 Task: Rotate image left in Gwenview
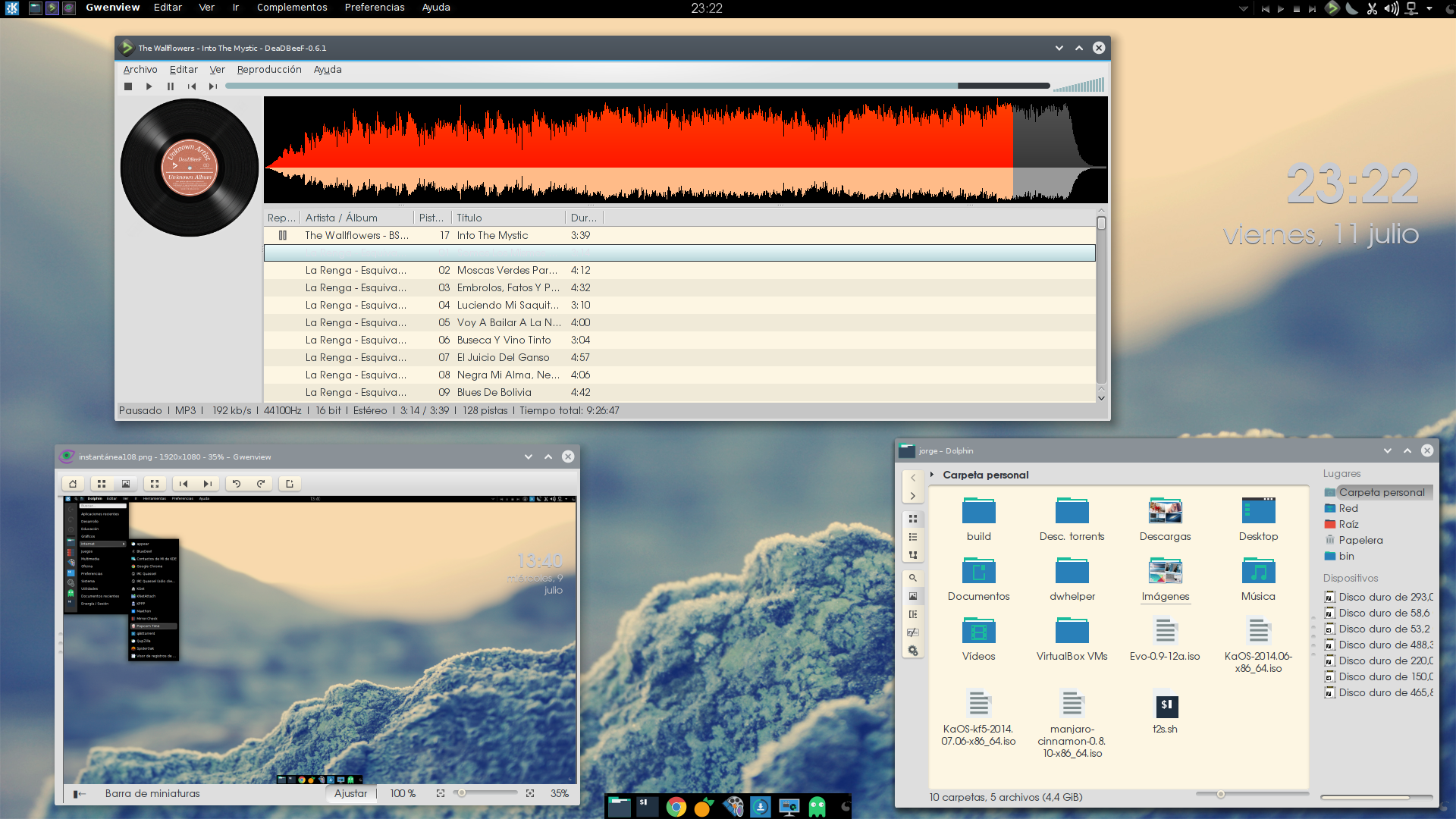(x=237, y=484)
